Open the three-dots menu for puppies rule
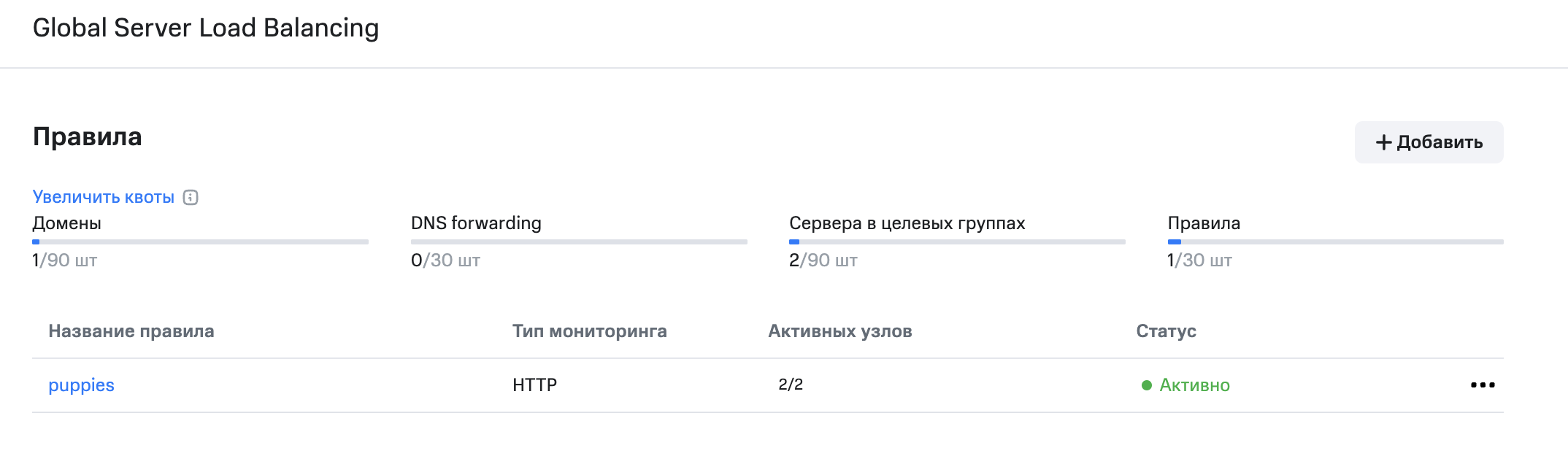The image size is (1568, 467). [1483, 385]
